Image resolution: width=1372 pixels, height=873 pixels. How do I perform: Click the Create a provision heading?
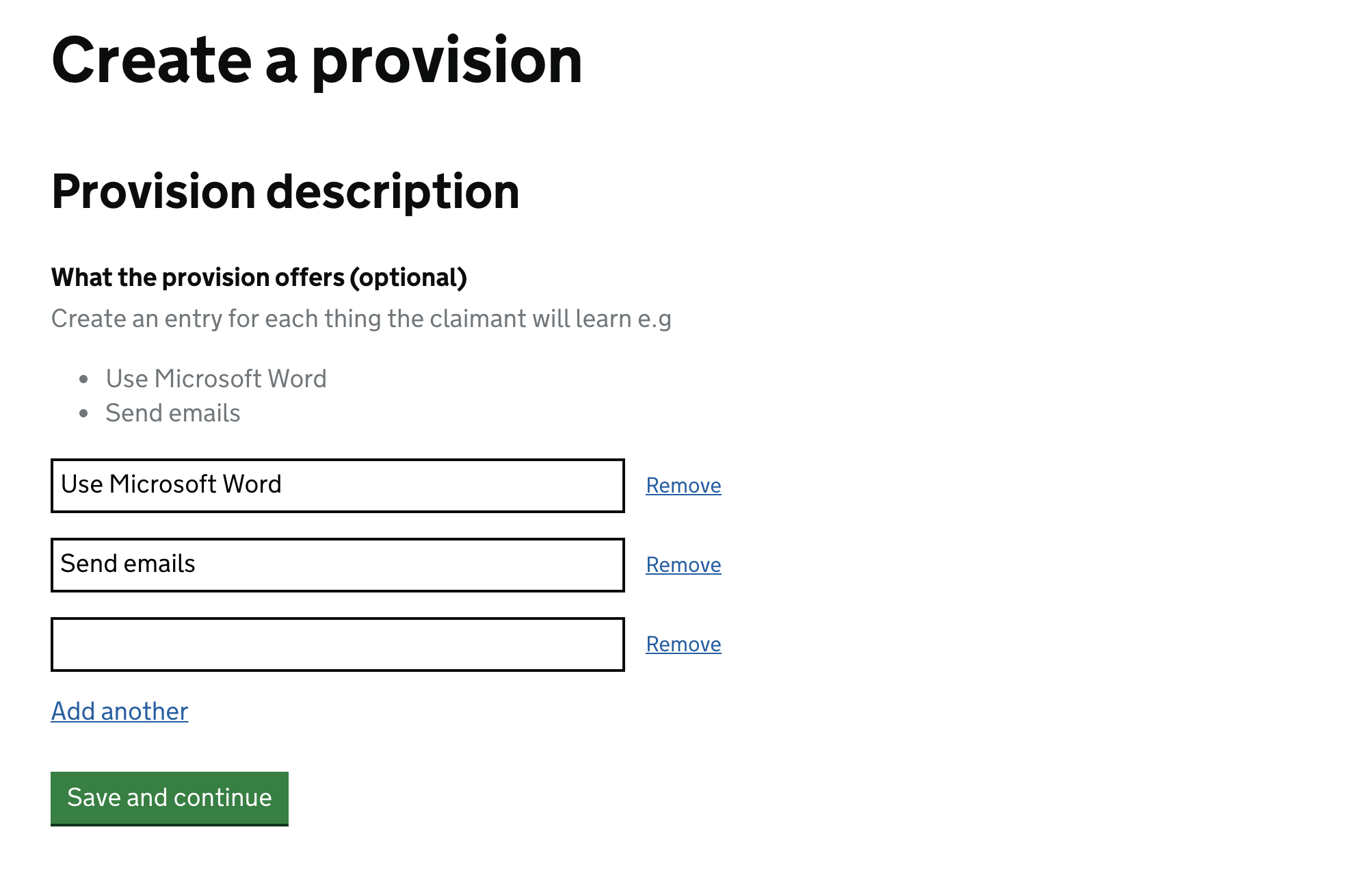317,61
